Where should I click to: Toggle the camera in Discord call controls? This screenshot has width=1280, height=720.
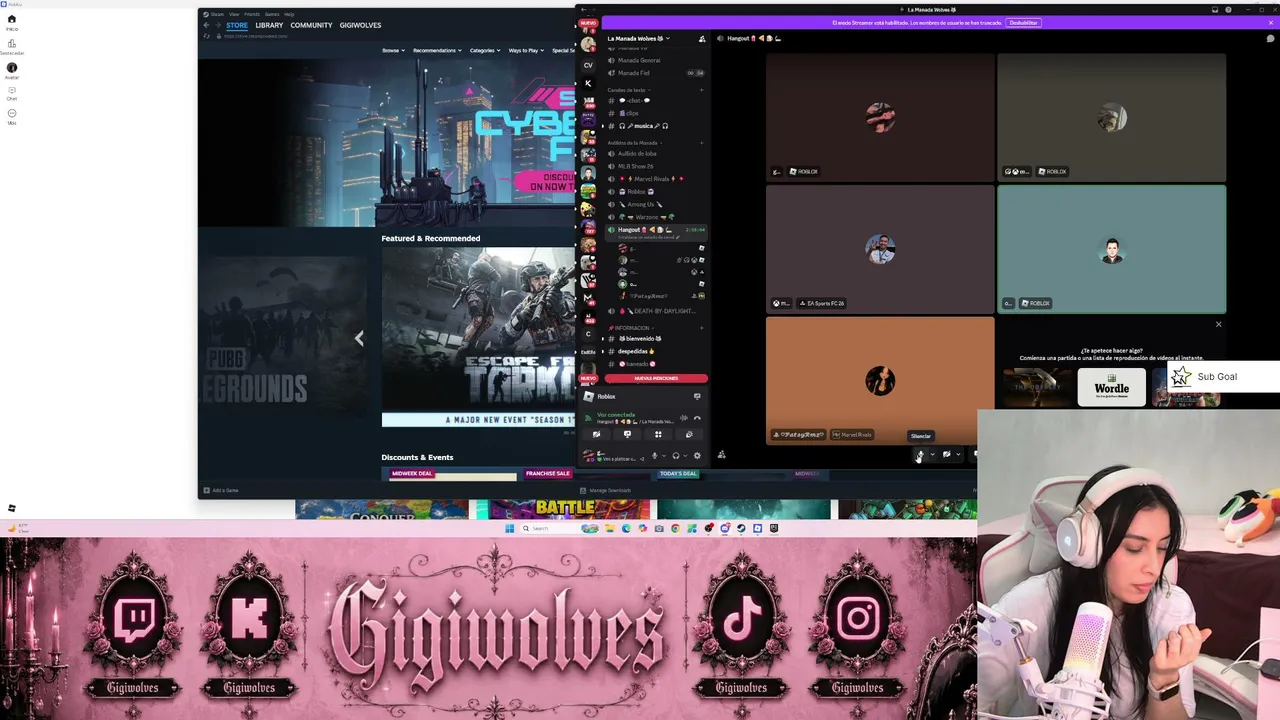pyautogui.click(x=946, y=455)
